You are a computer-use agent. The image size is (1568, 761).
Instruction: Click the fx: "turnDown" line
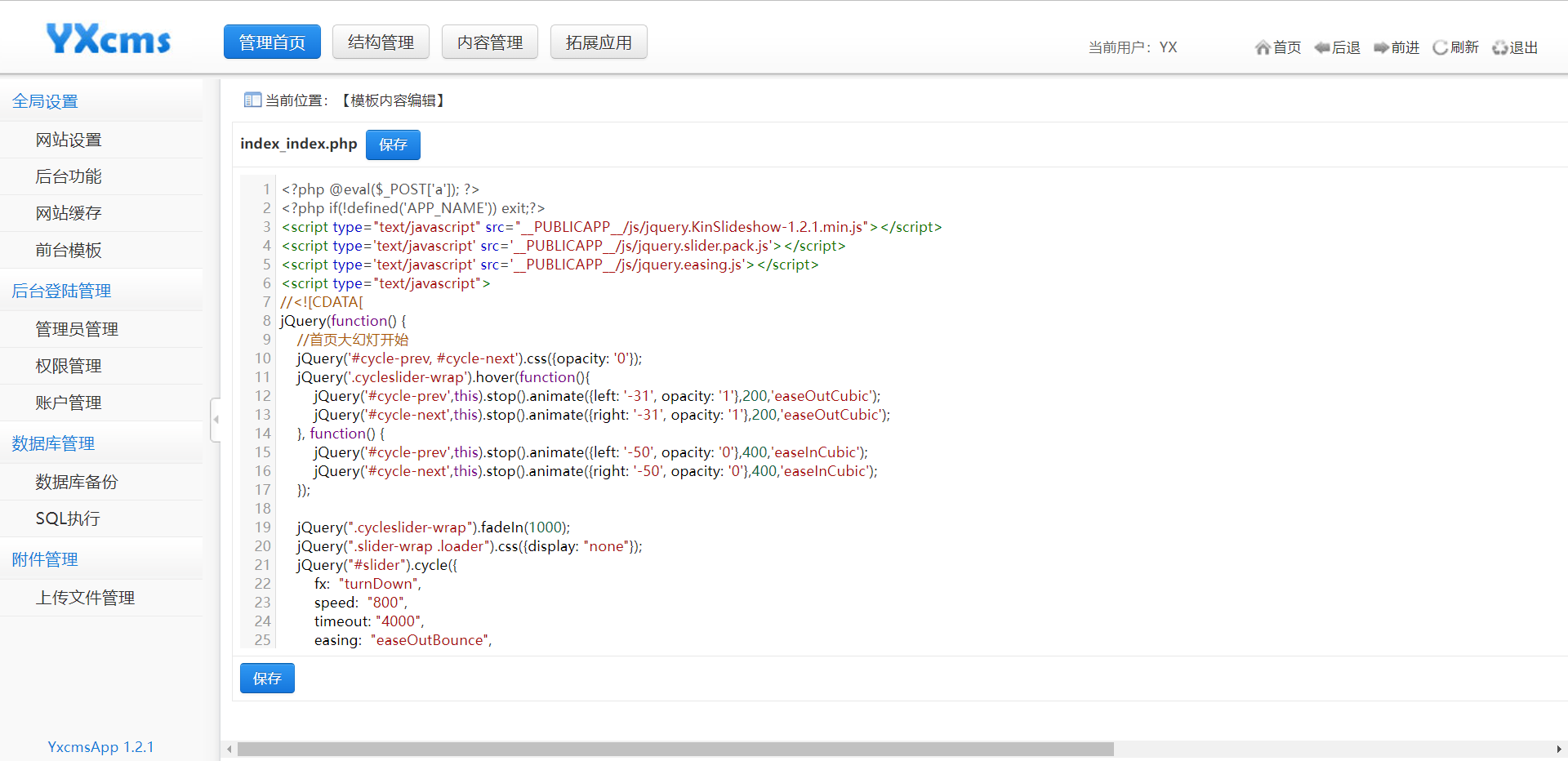click(367, 584)
